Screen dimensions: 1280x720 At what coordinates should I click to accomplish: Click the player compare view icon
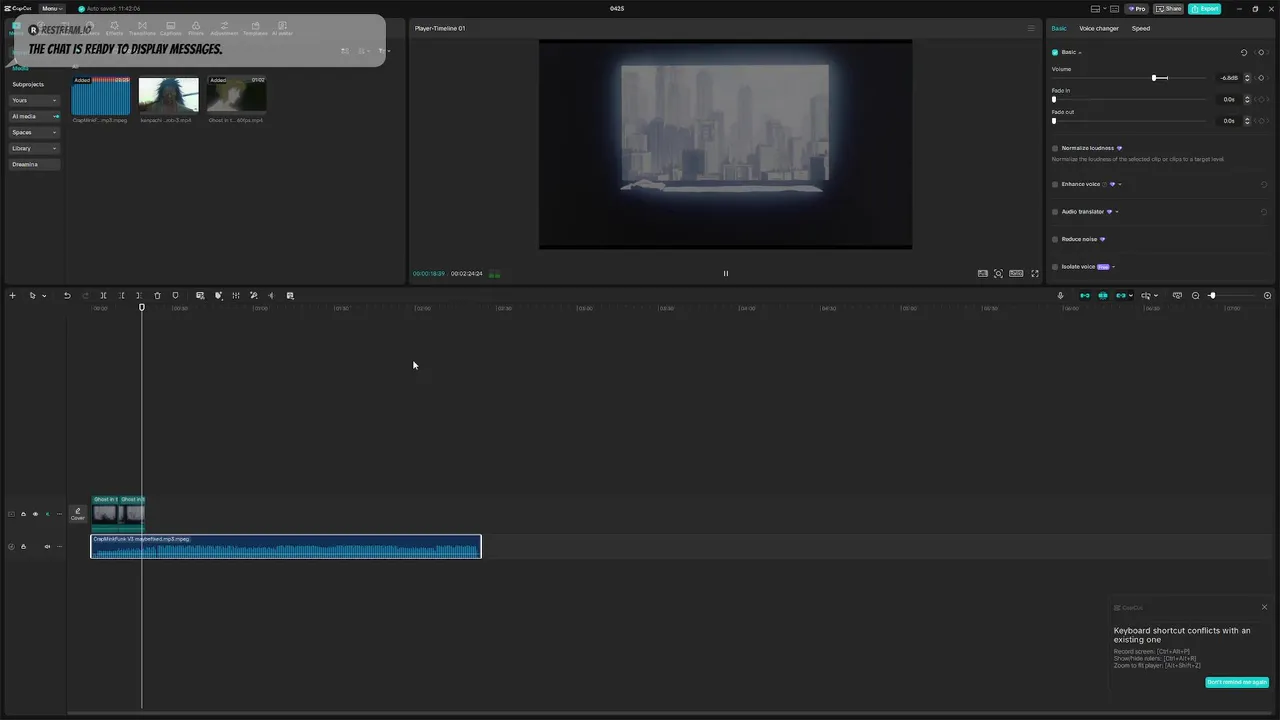click(983, 273)
